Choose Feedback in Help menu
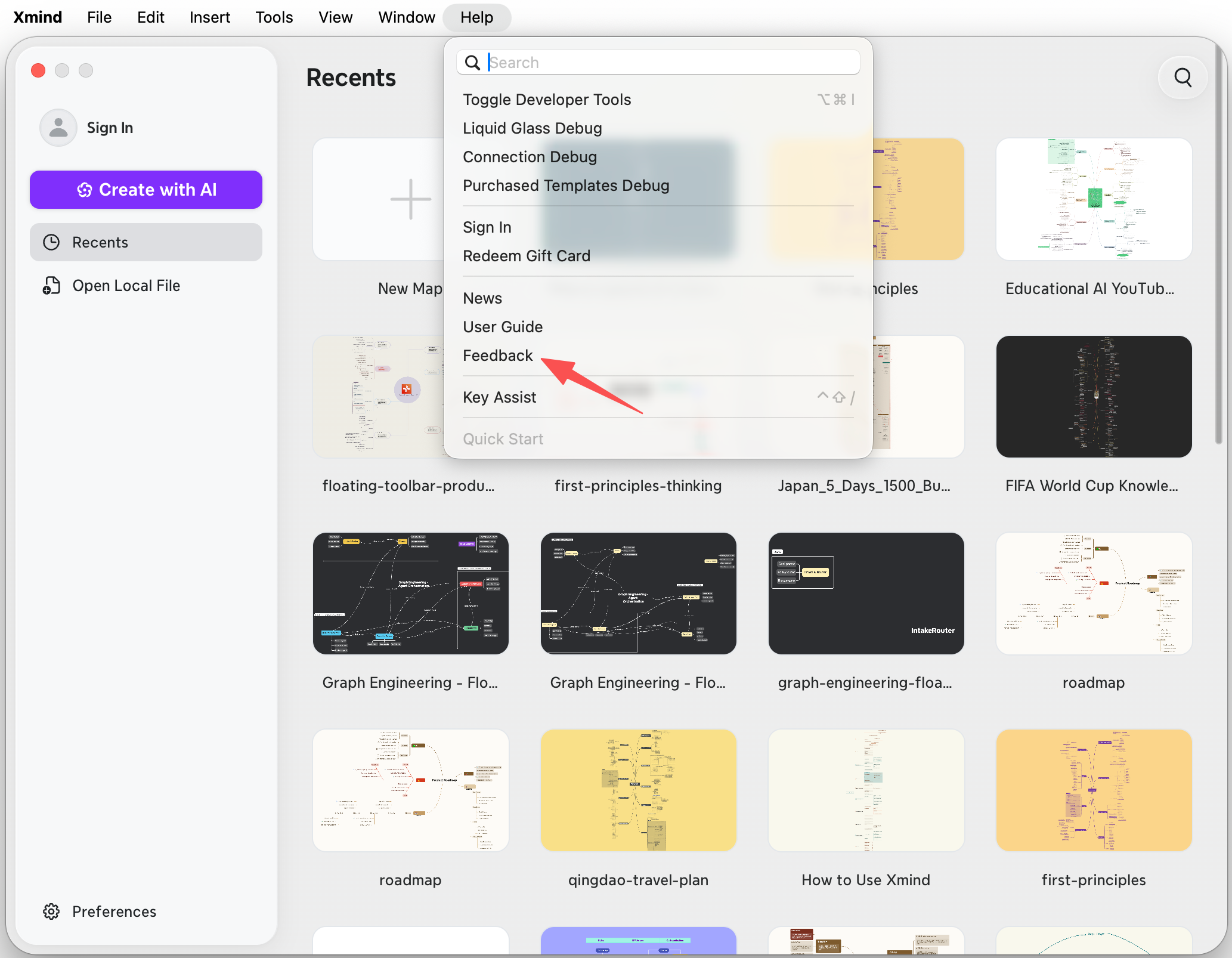 658,356
